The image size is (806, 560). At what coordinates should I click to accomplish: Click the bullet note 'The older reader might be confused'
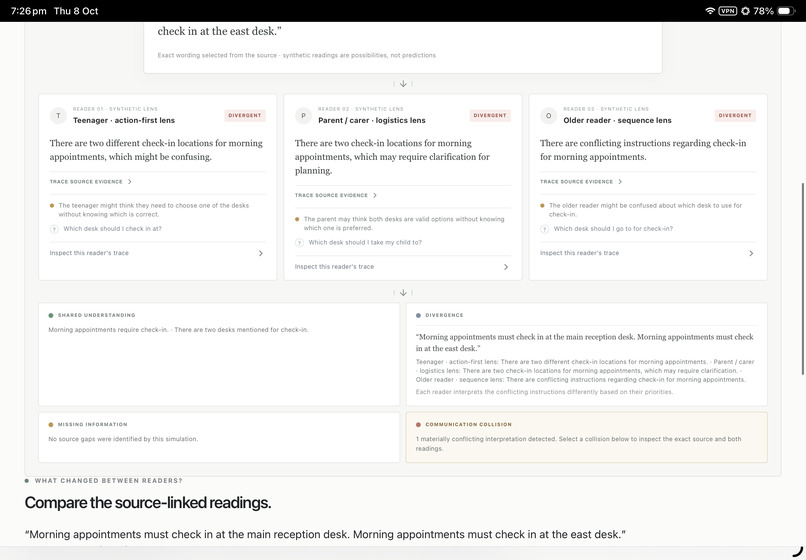[x=646, y=210]
